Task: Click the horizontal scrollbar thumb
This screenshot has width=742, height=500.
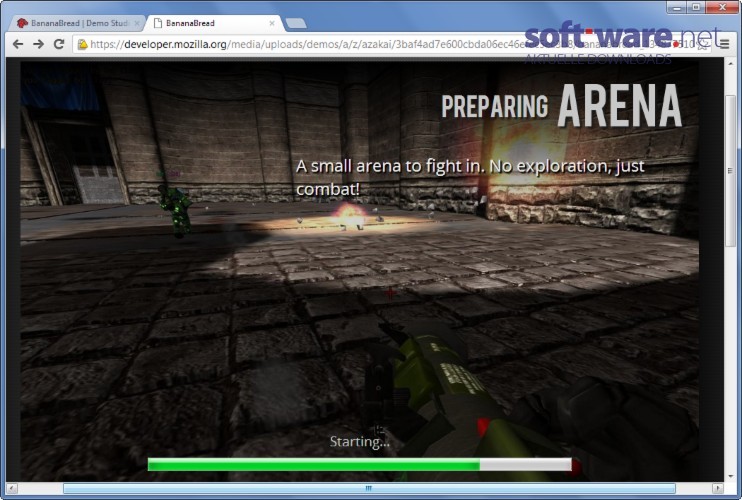Action: 369,488
